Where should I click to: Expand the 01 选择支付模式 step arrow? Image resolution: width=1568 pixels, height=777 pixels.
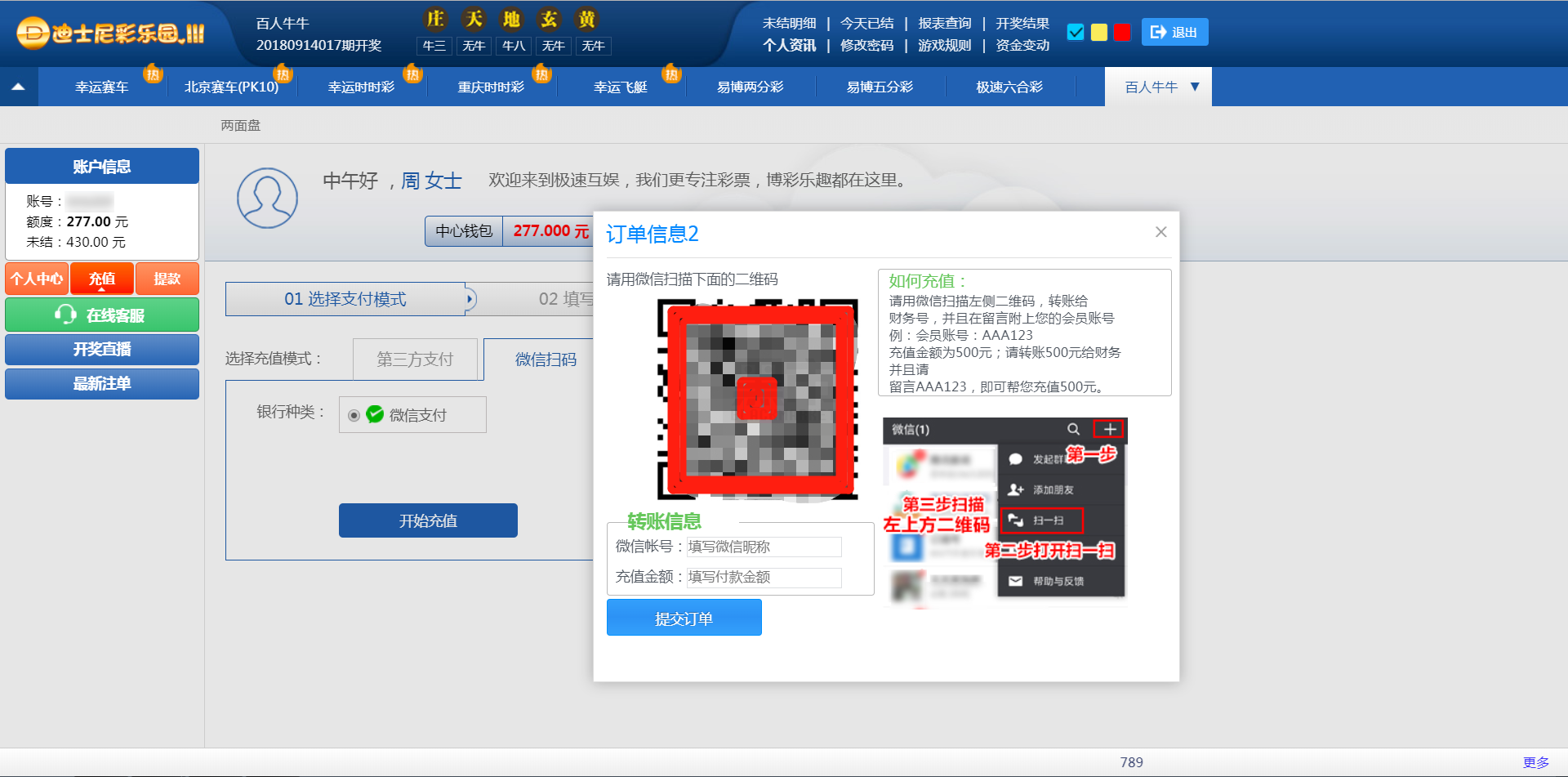(470, 299)
